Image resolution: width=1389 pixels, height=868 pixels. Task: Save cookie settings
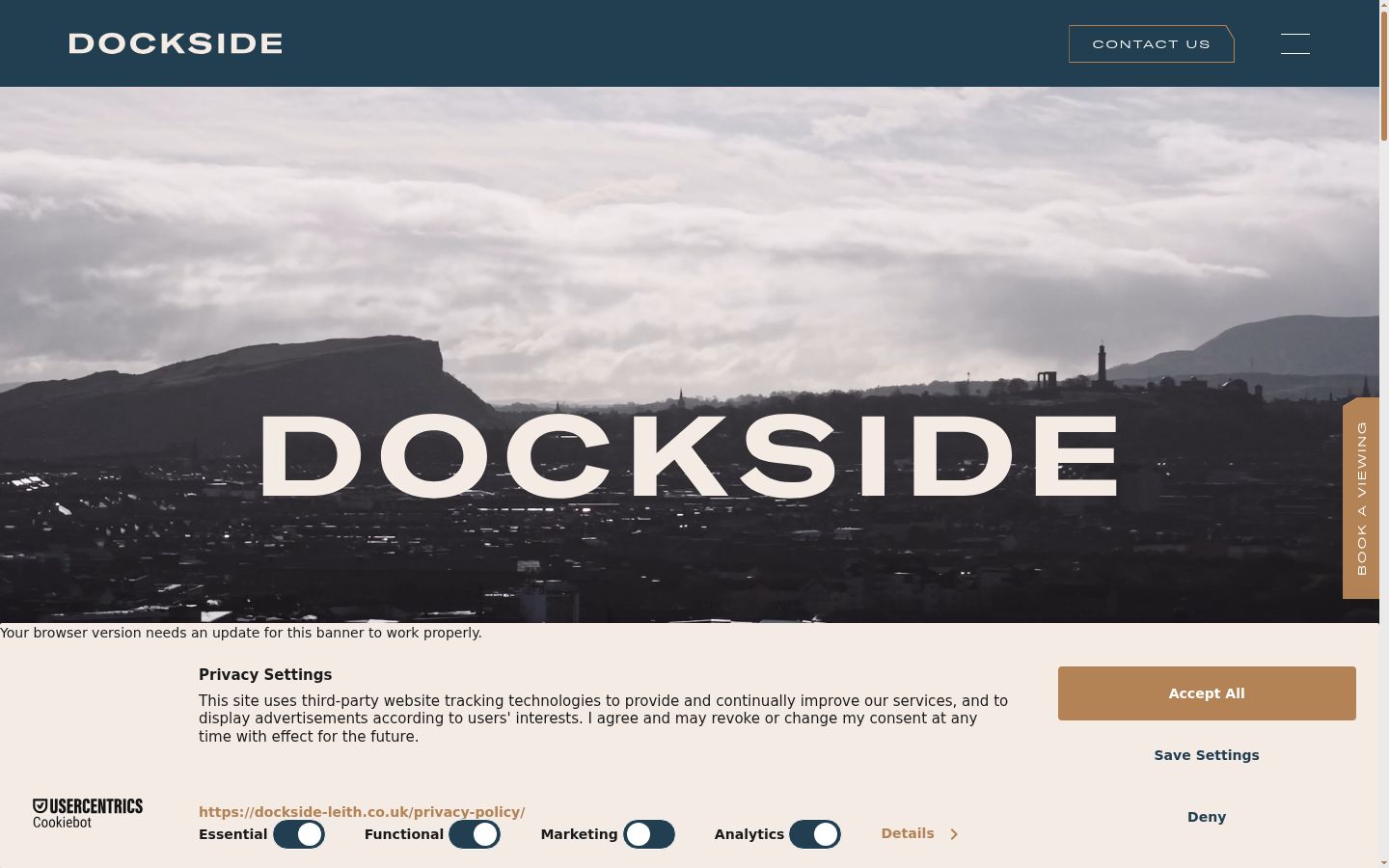click(1207, 755)
